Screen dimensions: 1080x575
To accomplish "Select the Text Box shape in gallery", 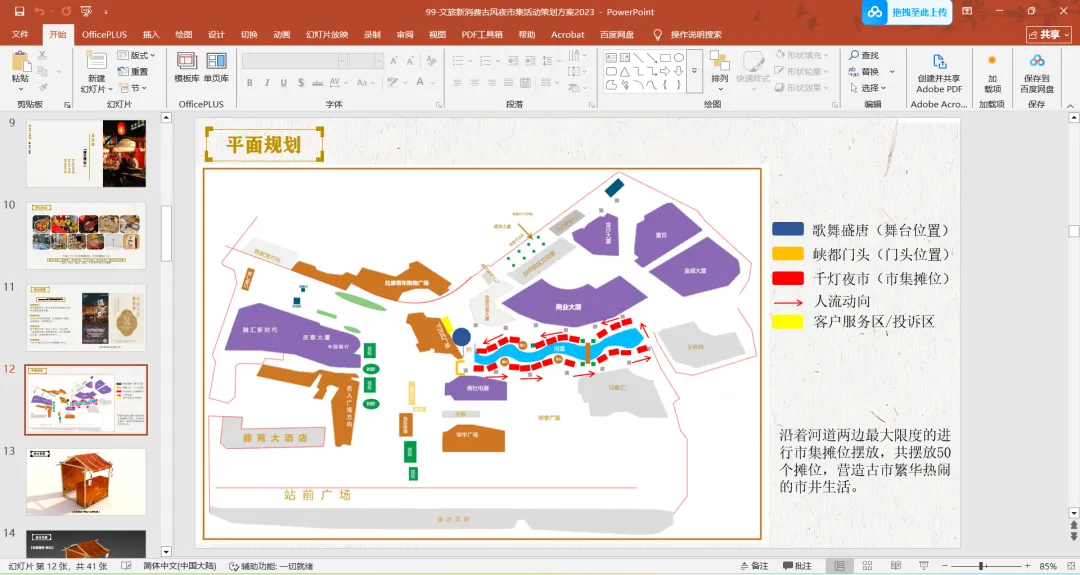I will click(611, 58).
